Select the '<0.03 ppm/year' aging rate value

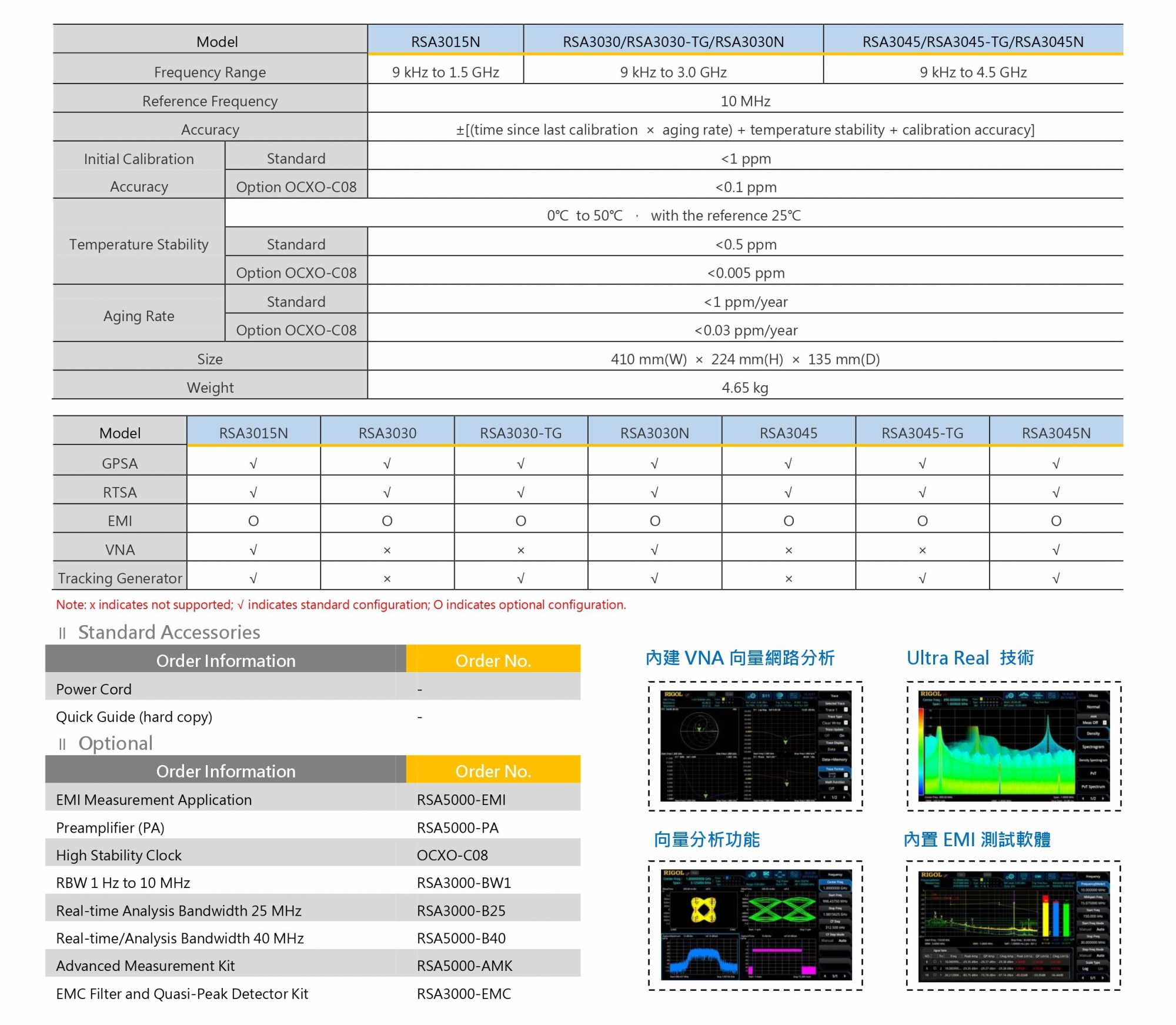click(746, 330)
